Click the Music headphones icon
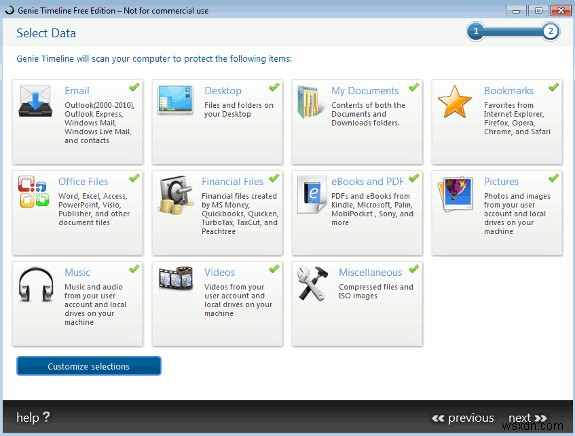The height and width of the screenshot is (436, 575). pyautogui.click(x=36, y=285)
